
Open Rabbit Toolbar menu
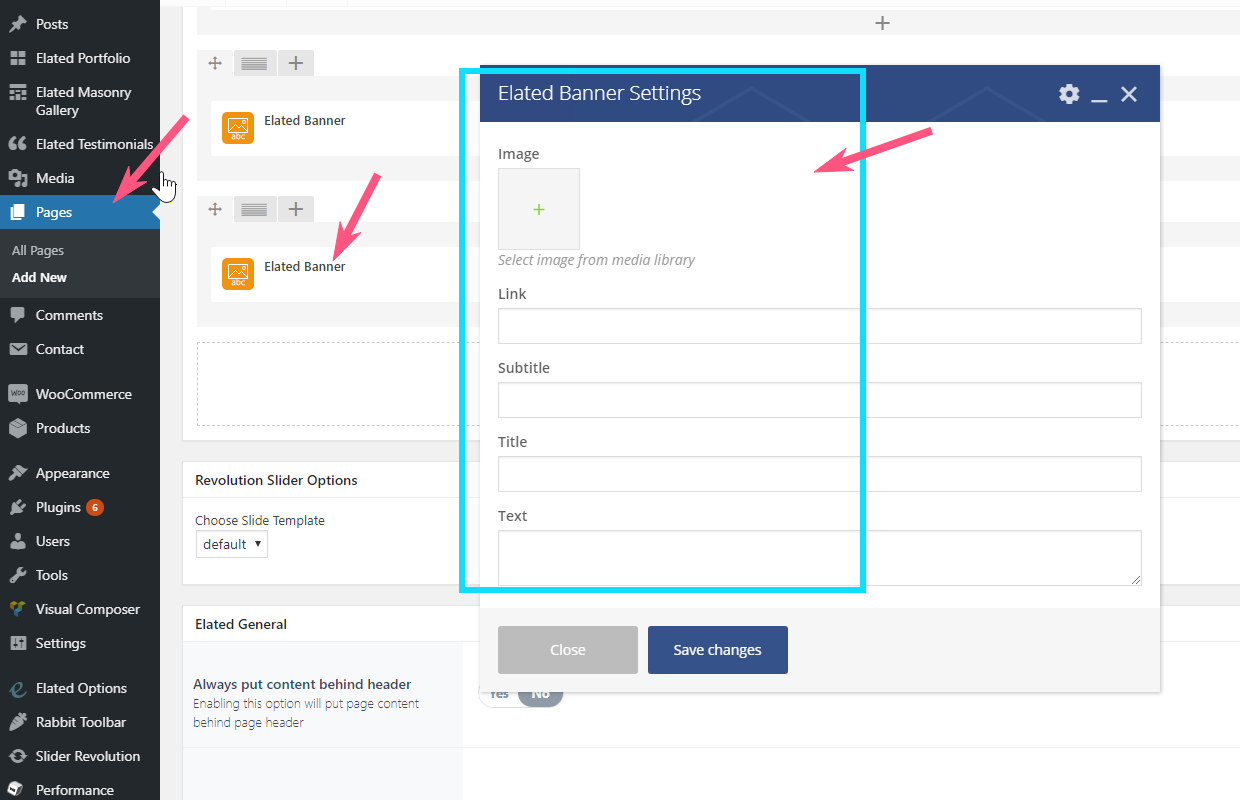point(80,722)
